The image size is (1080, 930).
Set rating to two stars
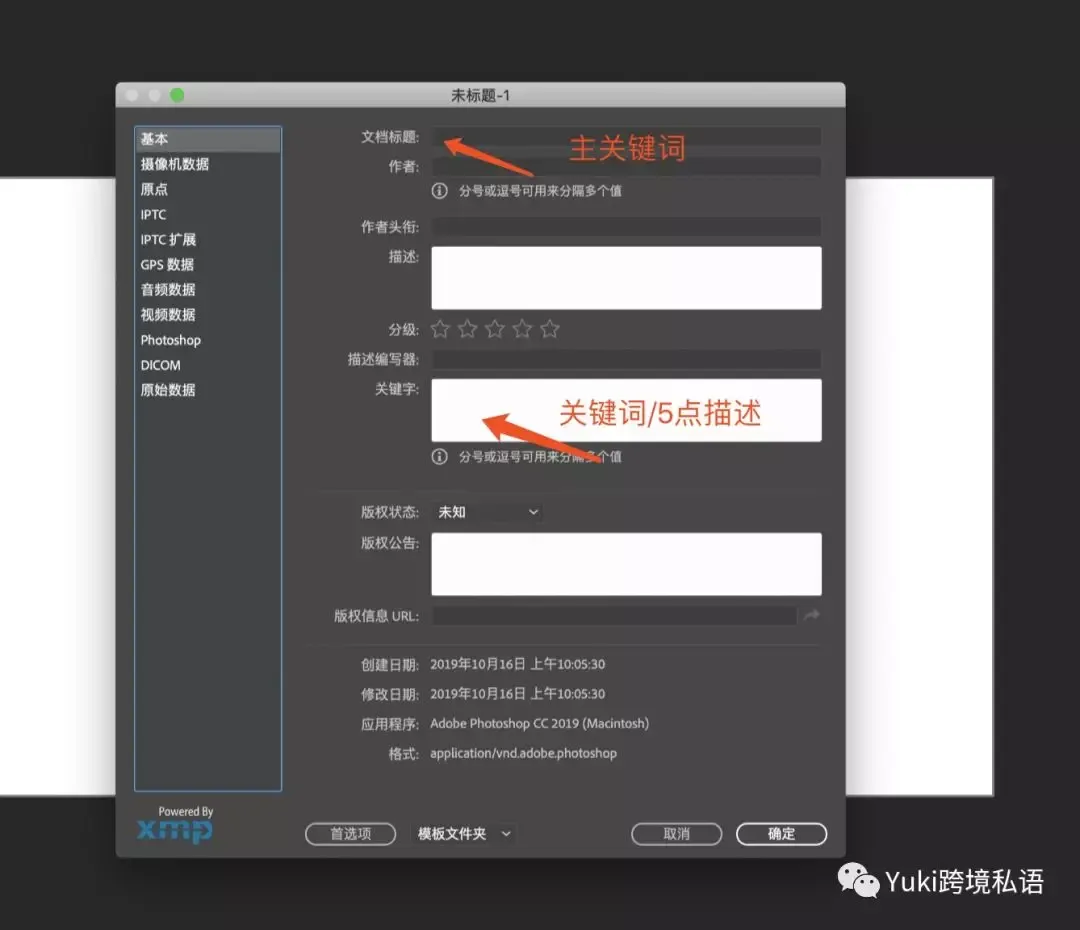[468, 329]
